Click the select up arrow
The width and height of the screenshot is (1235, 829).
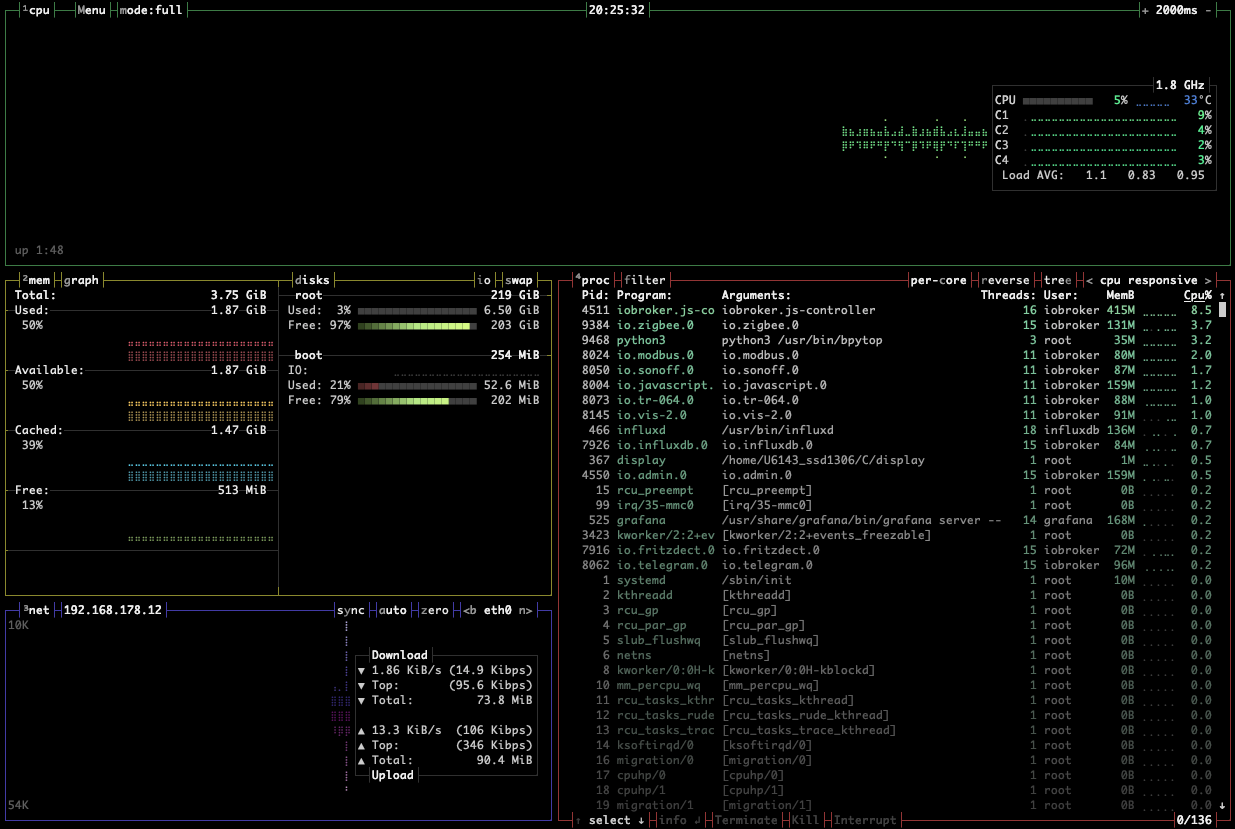(577, 820)
